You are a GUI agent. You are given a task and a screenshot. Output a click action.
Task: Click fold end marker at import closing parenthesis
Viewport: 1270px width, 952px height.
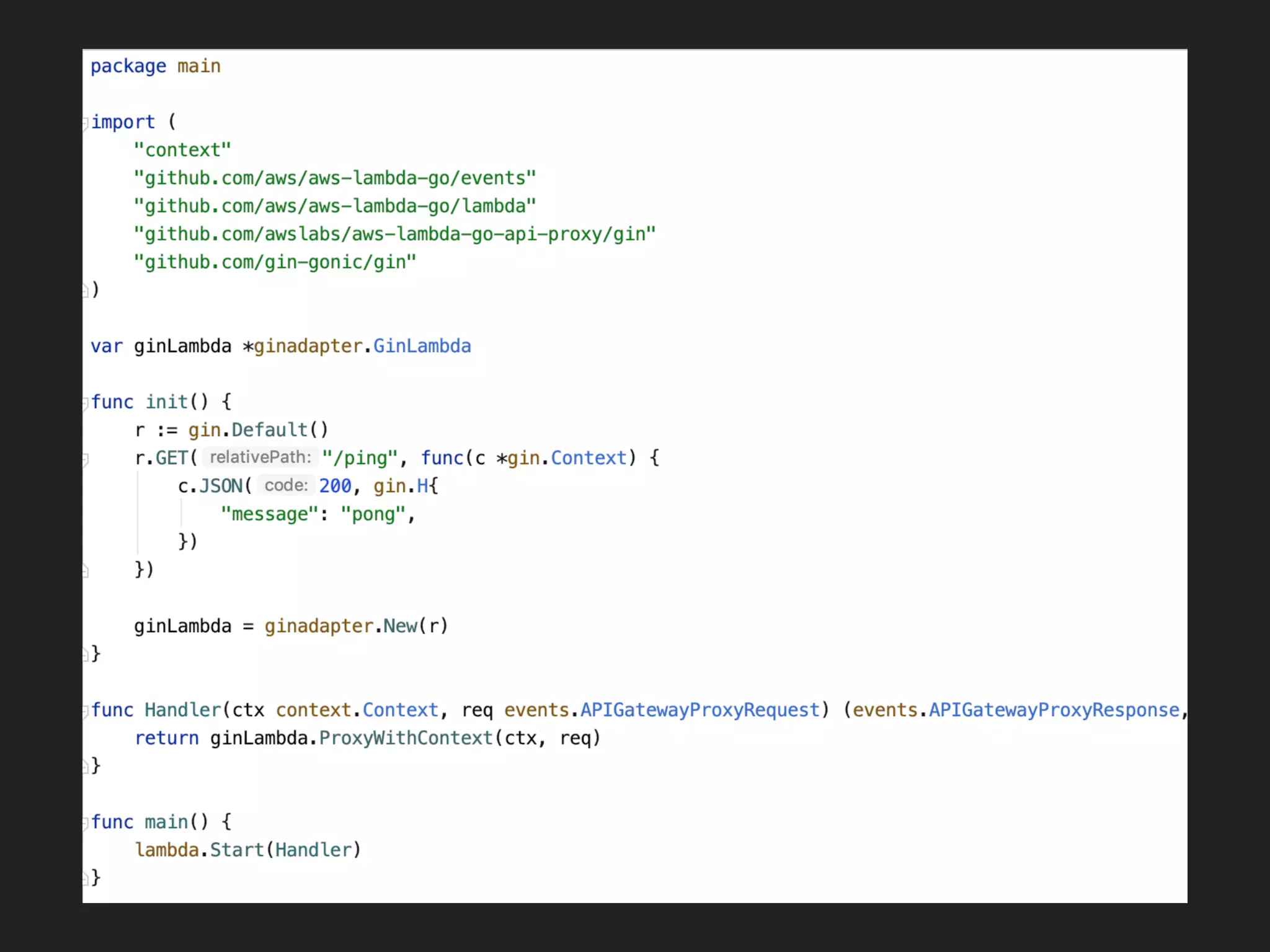(x=85, y=290)
